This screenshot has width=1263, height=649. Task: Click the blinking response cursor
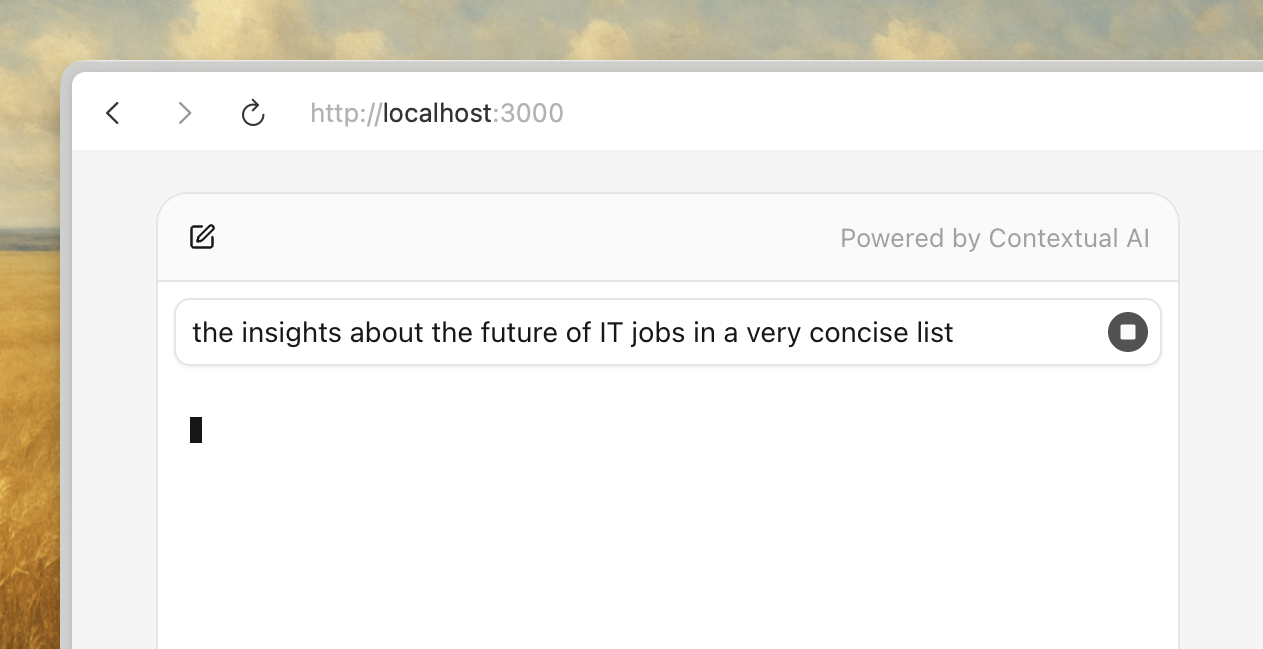coord(197,430)
